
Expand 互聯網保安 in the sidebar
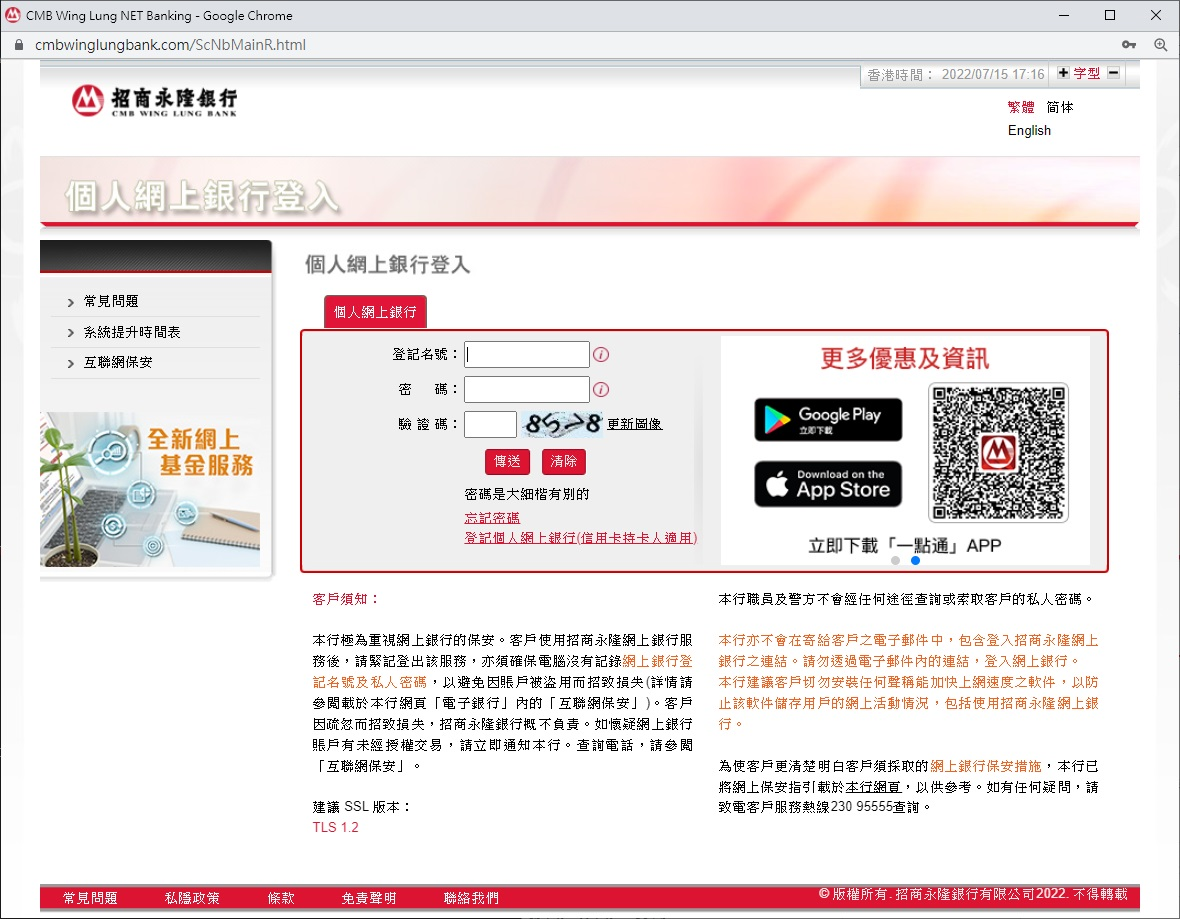pos(117,362)
